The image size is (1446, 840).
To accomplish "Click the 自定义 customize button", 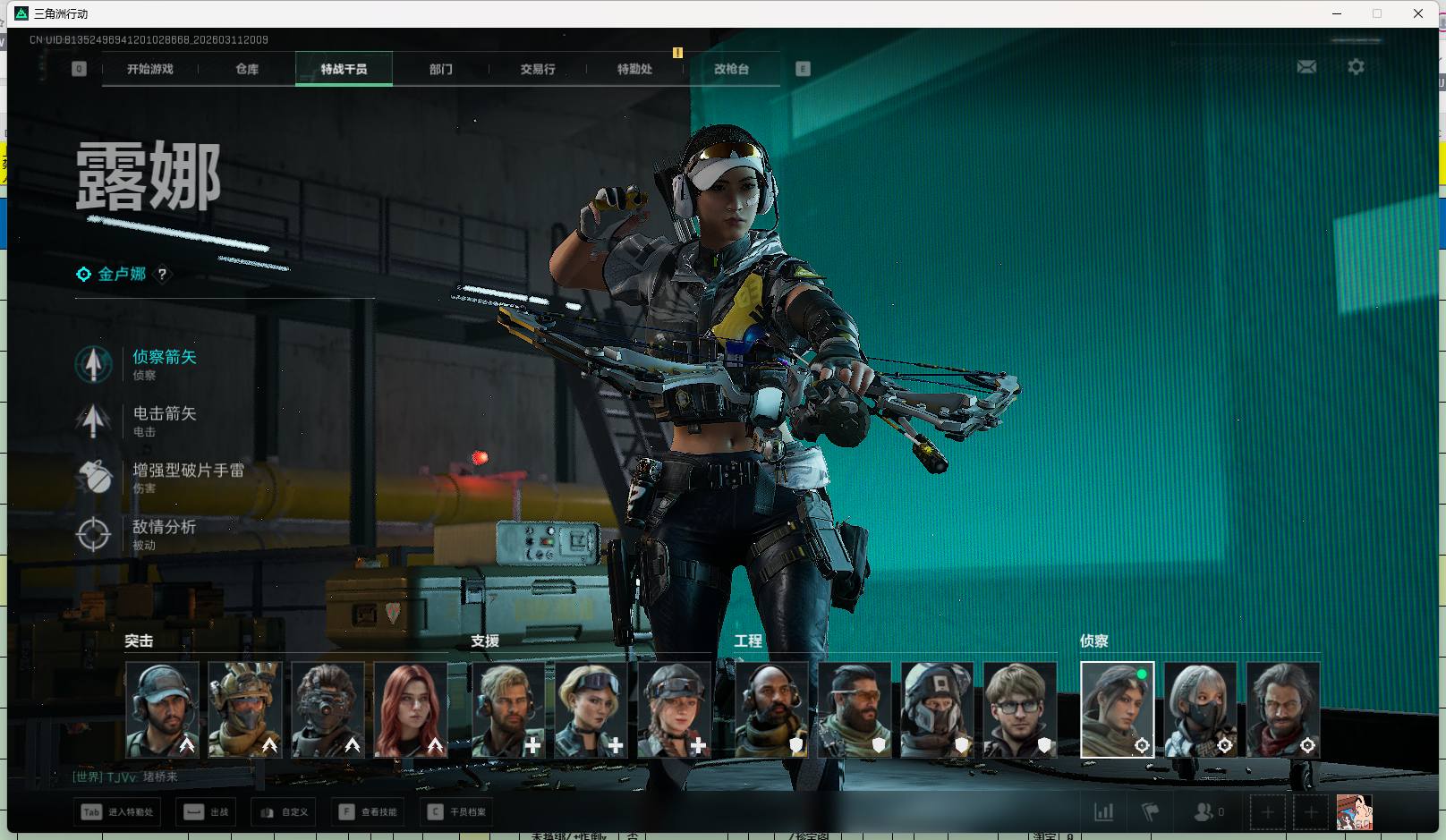I will point(284,812).
